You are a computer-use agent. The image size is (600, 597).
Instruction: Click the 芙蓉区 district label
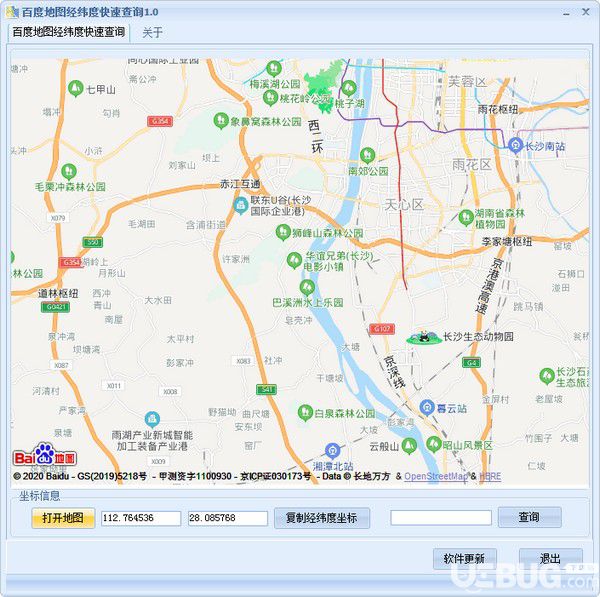[468, 82]
